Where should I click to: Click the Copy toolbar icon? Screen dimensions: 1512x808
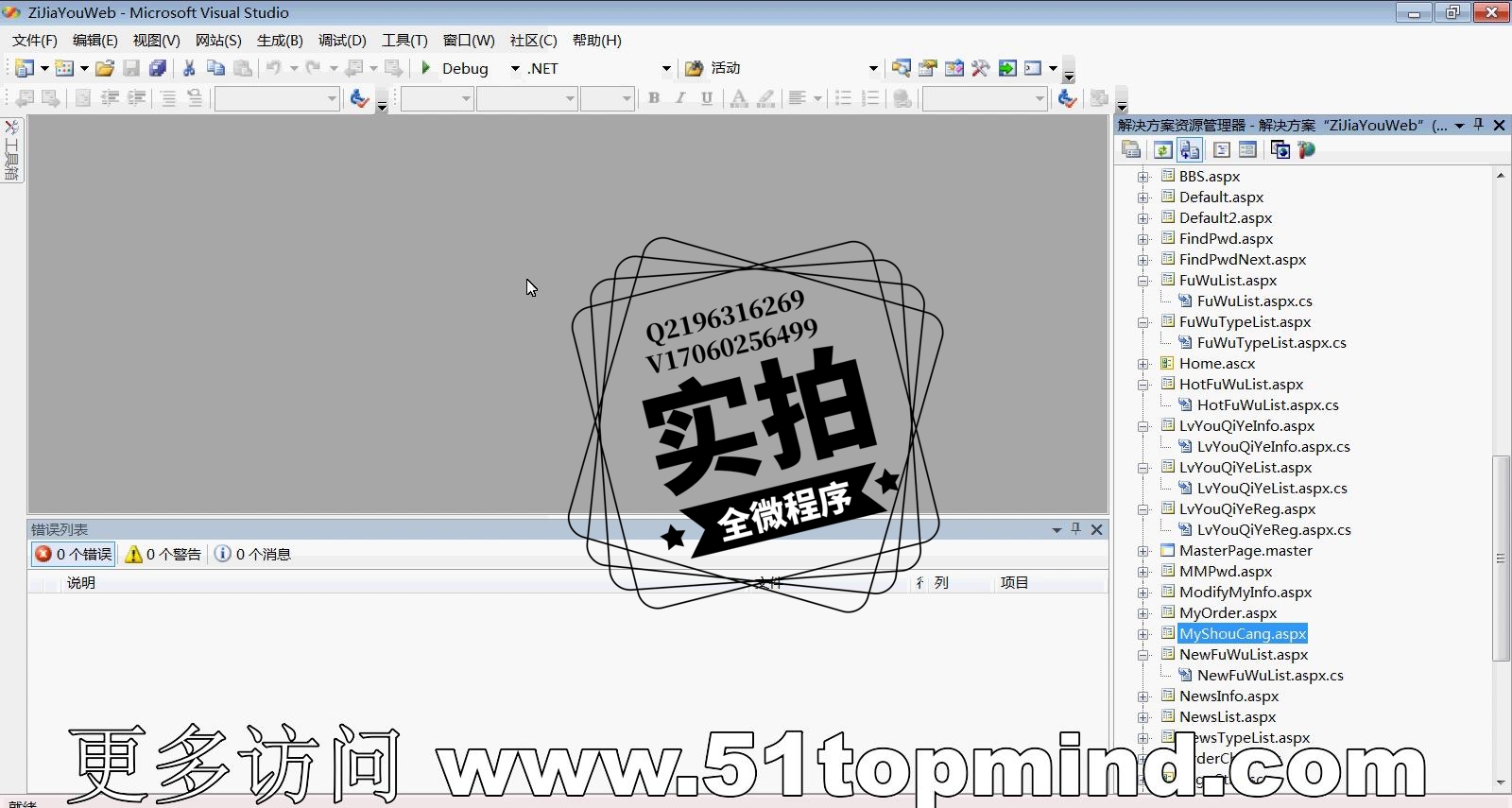(x=215, y=68)
